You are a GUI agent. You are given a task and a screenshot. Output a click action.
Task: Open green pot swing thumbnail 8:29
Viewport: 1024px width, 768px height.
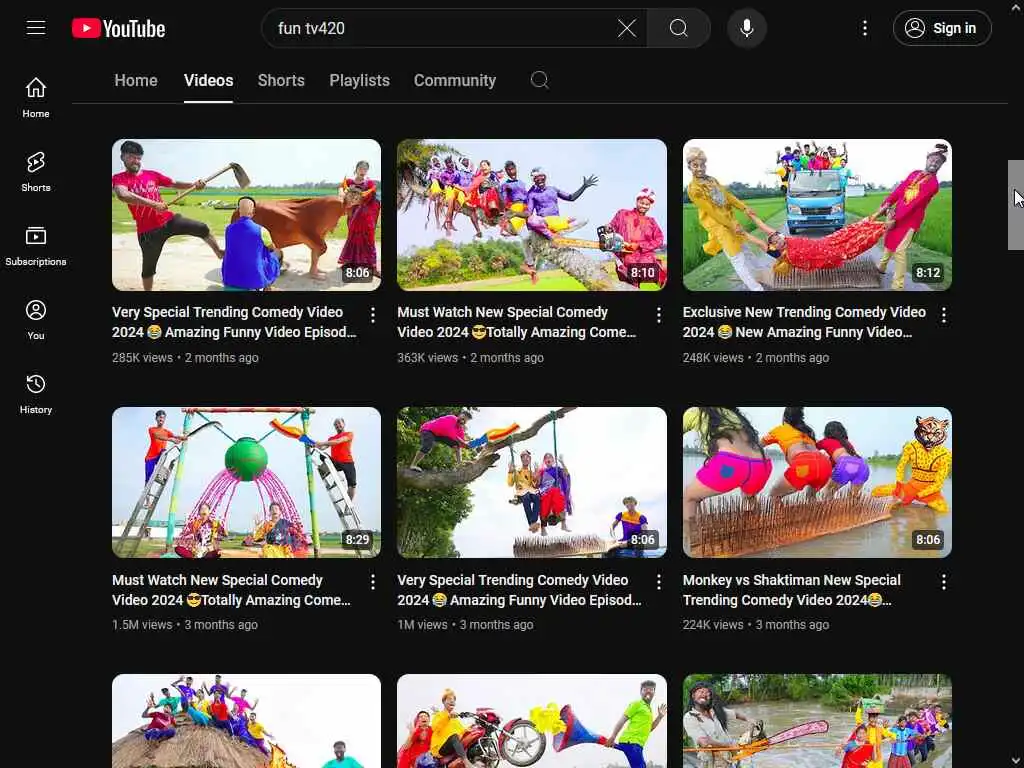tap(246, 482)
